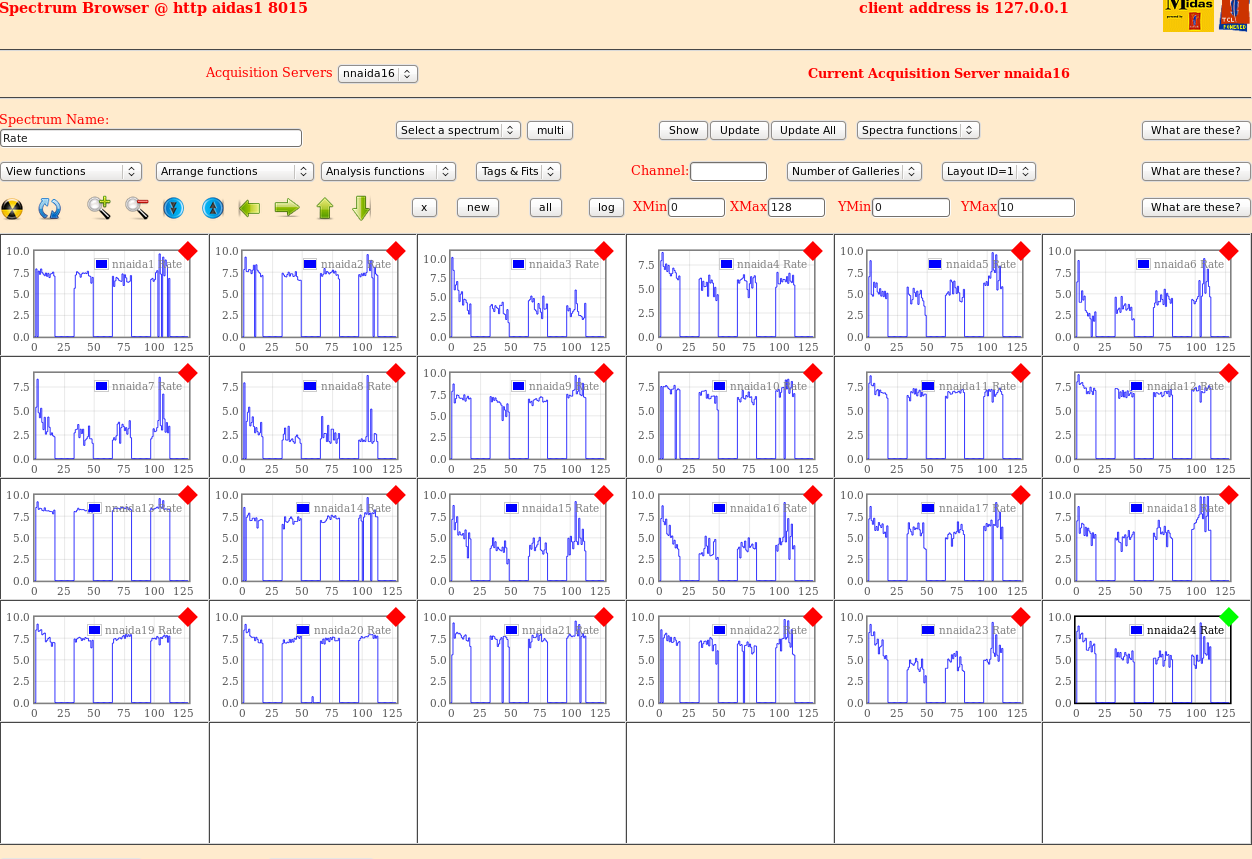The height and width of the screenshot is (859, 1252).
Task: Zoom in with the magnifier plus icon
Action: click(x=99, y=208)
